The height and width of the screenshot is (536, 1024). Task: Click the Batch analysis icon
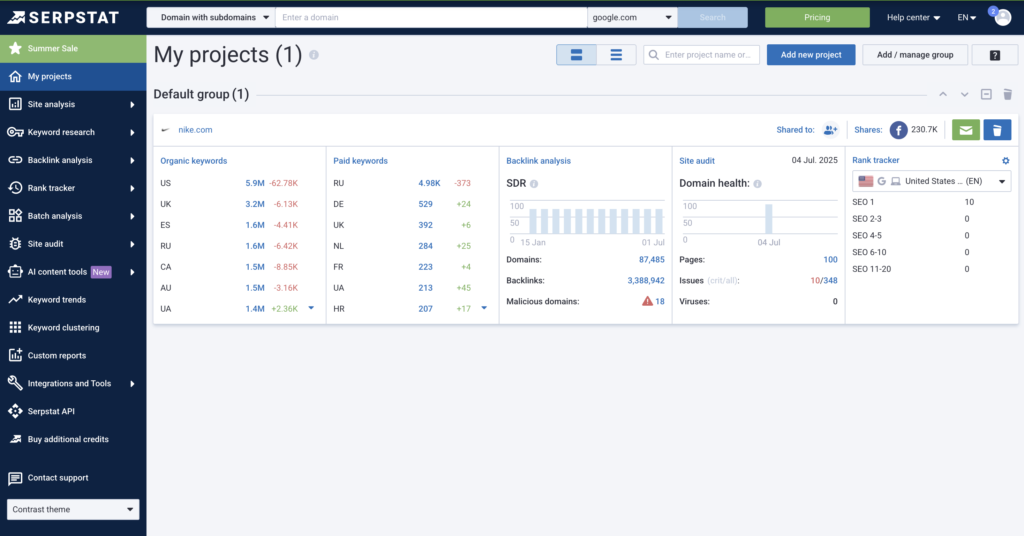pos(15,216)
